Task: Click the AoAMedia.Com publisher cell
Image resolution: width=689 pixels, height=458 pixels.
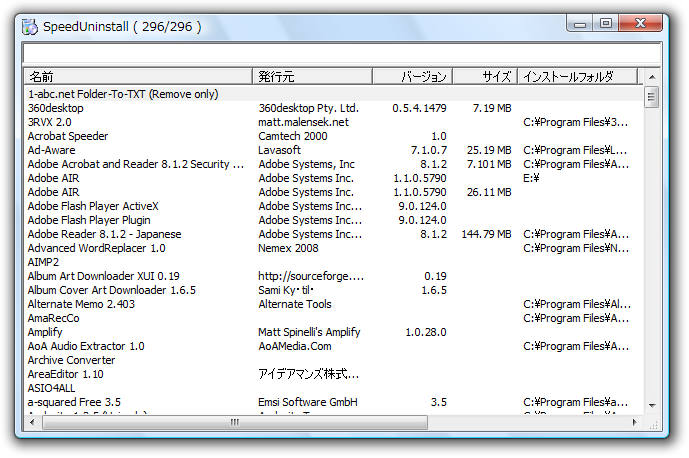Action: 295,346
